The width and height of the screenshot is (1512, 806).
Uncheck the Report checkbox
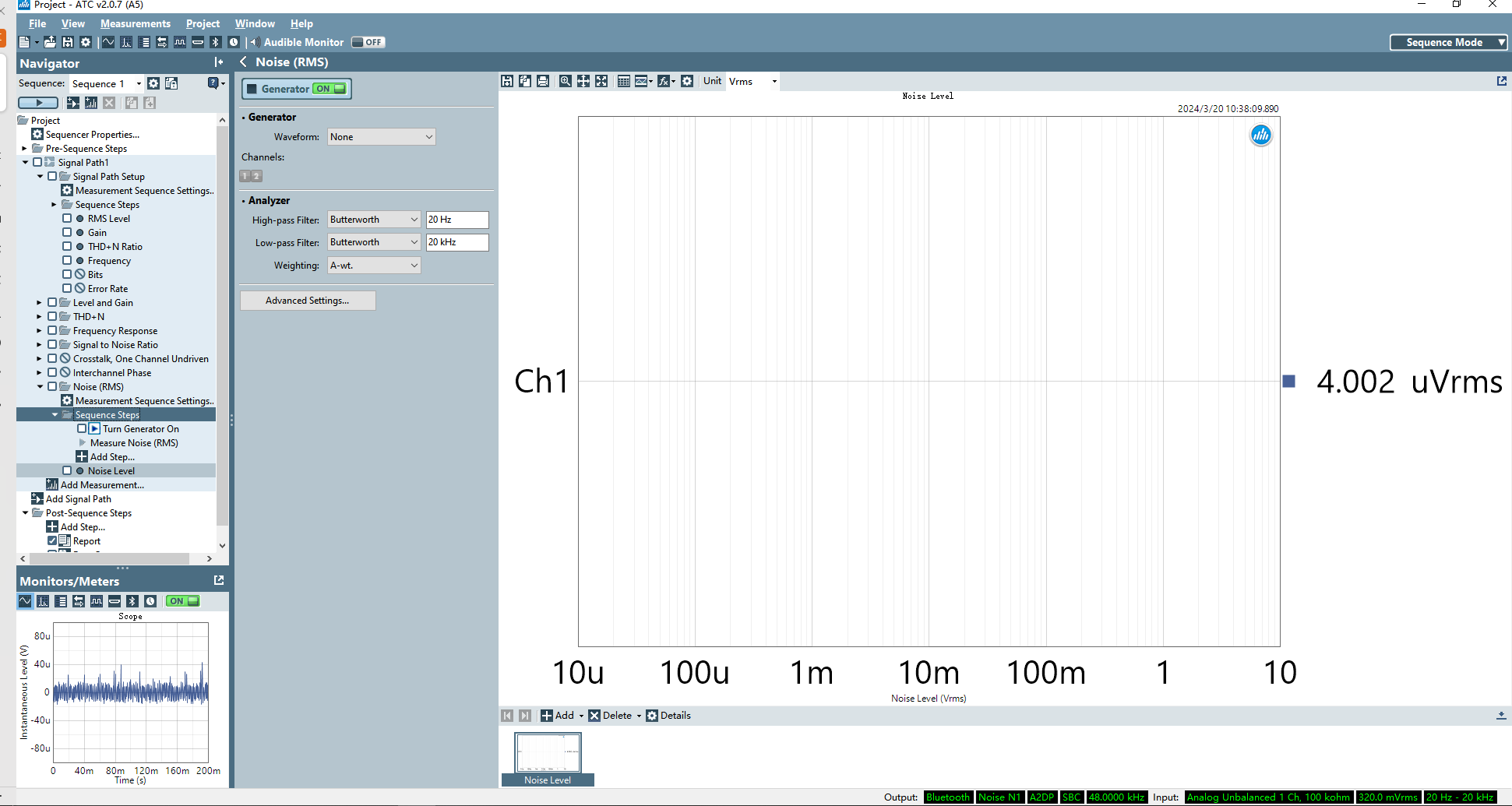click(x=52, y=541)
